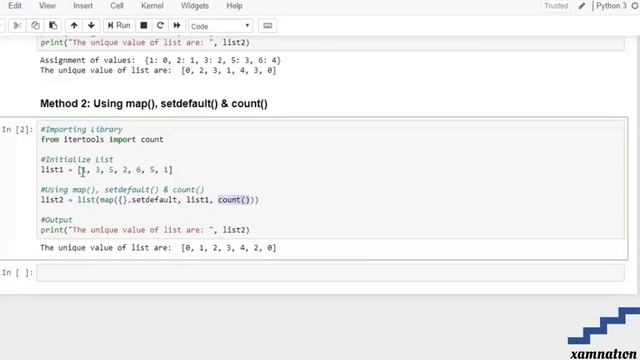Click the paste cells icon
Screen dimensions: 640x360
[53, 26]
